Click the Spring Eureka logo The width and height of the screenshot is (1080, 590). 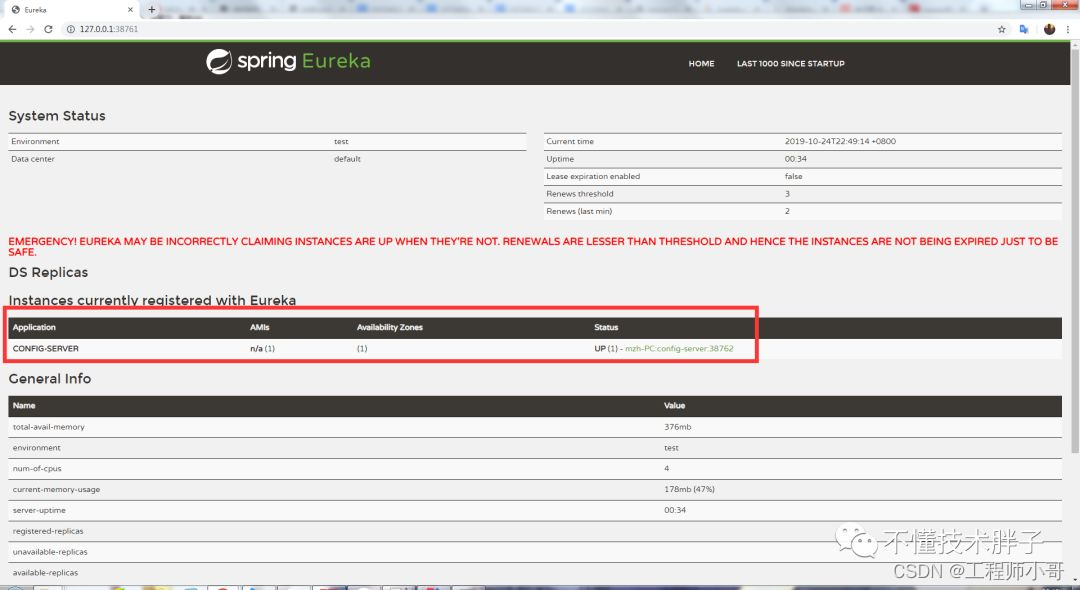[288, 61]
